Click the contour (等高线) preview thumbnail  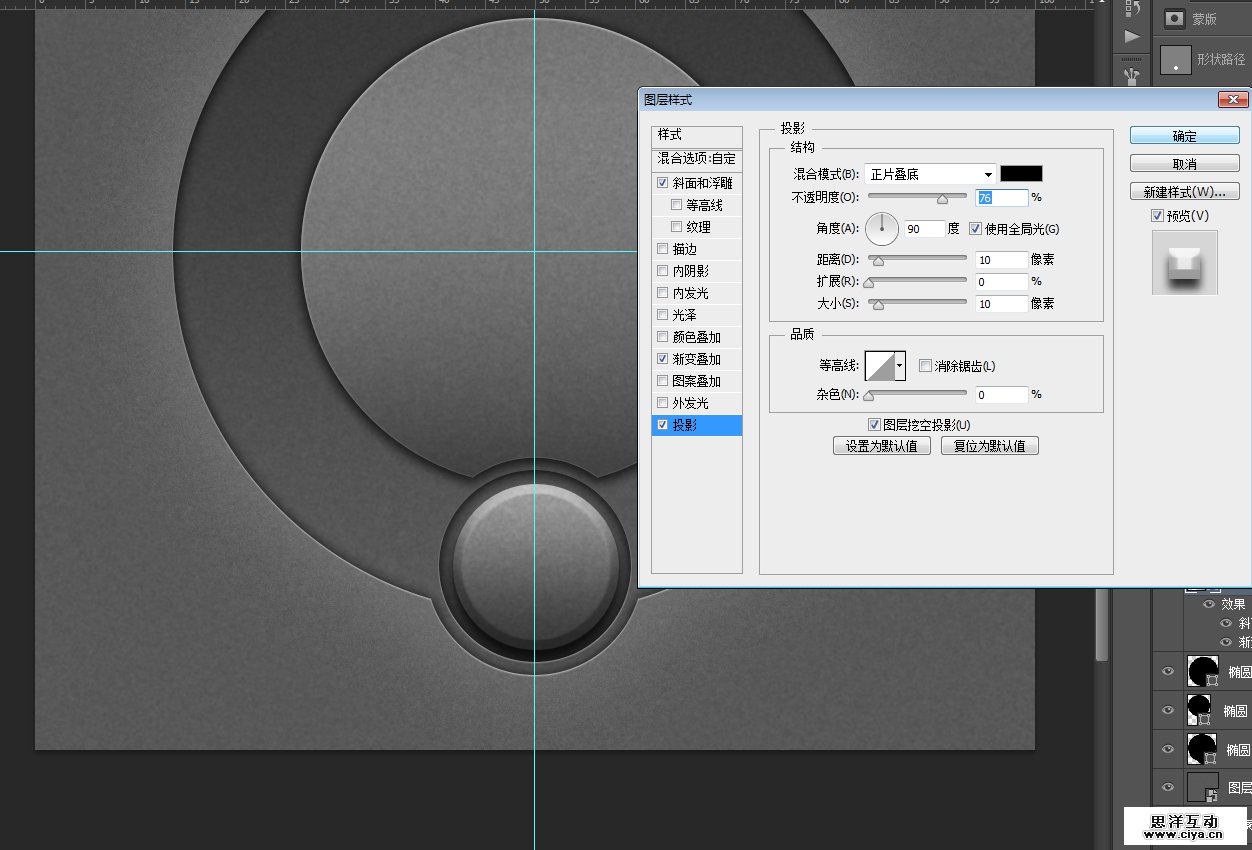click(x=880, y=366)
